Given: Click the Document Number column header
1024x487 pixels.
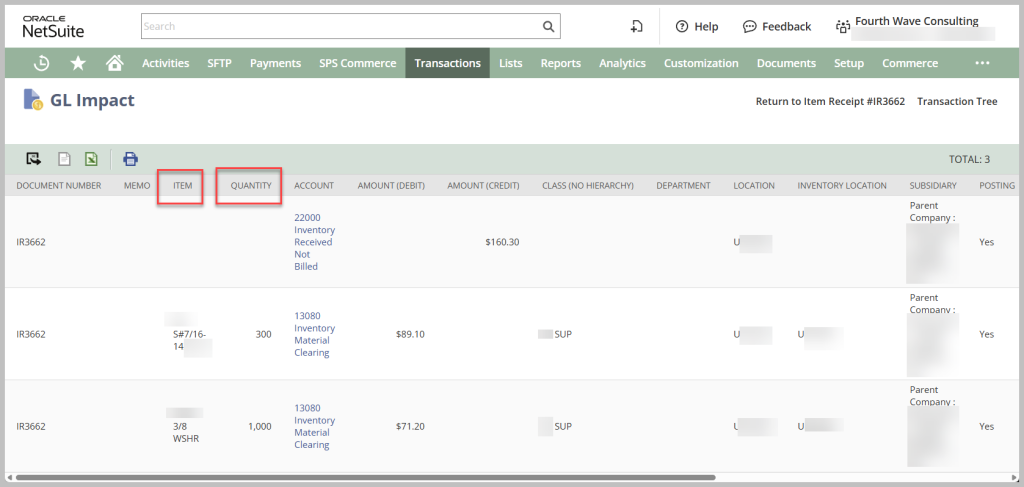Looking at the screenshot, I should tap(59, 185).
